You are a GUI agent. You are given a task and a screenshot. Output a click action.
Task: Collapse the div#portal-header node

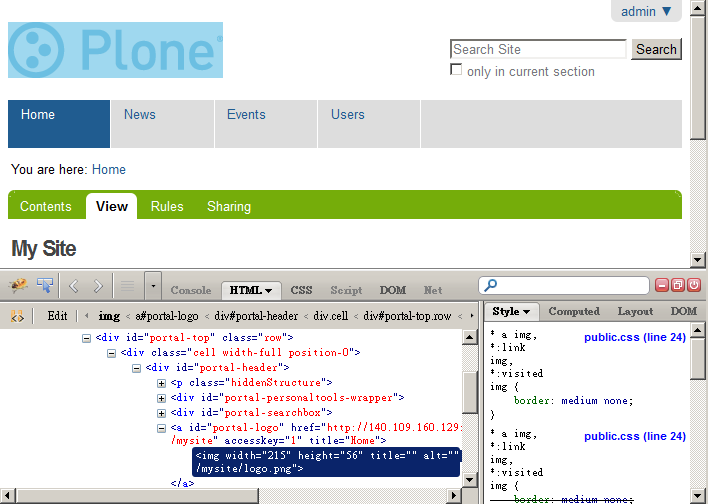click(x=136, y=368)
